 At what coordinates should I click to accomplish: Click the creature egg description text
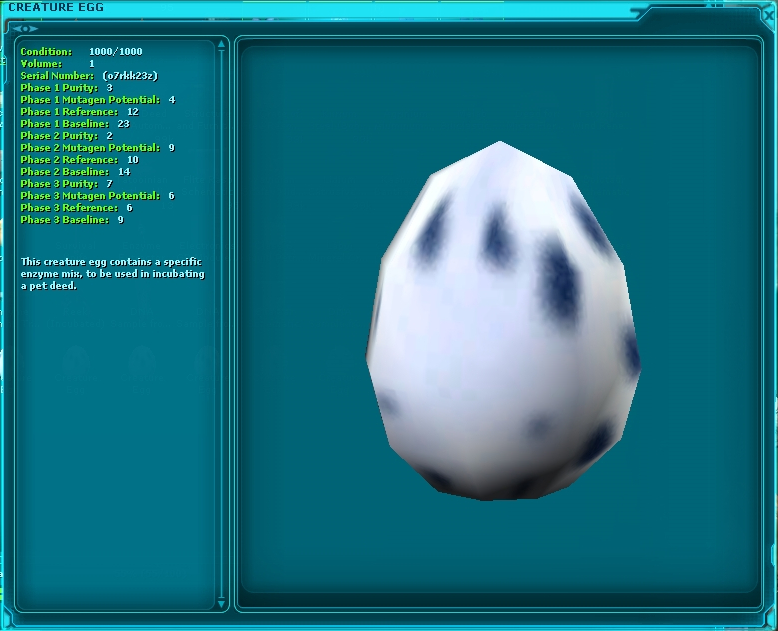tap(113, 274)
